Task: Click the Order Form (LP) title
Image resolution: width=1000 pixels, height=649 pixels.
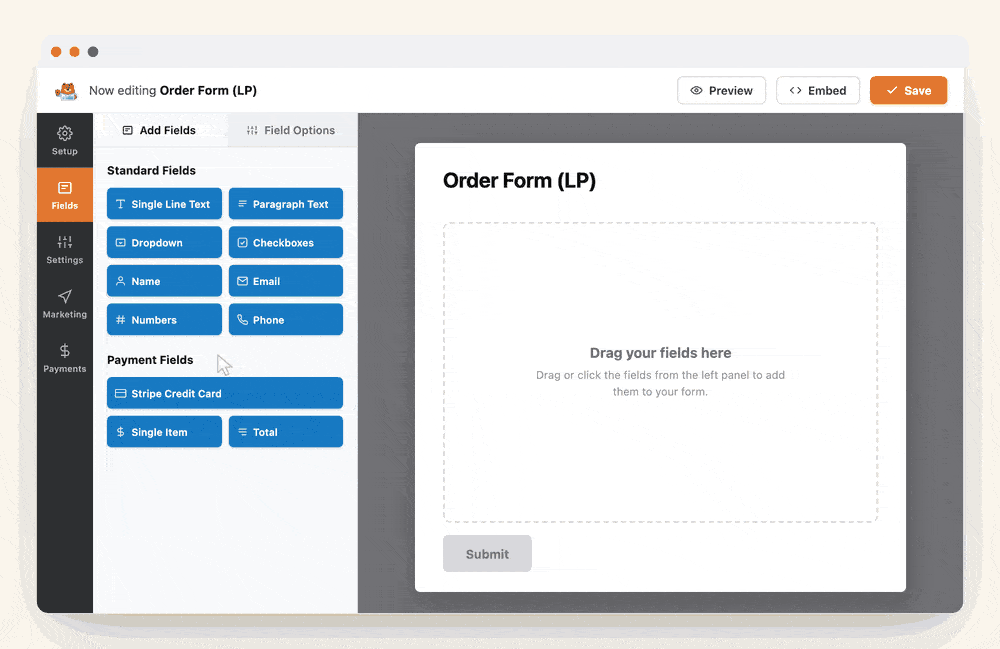Action: click(519, 180)
